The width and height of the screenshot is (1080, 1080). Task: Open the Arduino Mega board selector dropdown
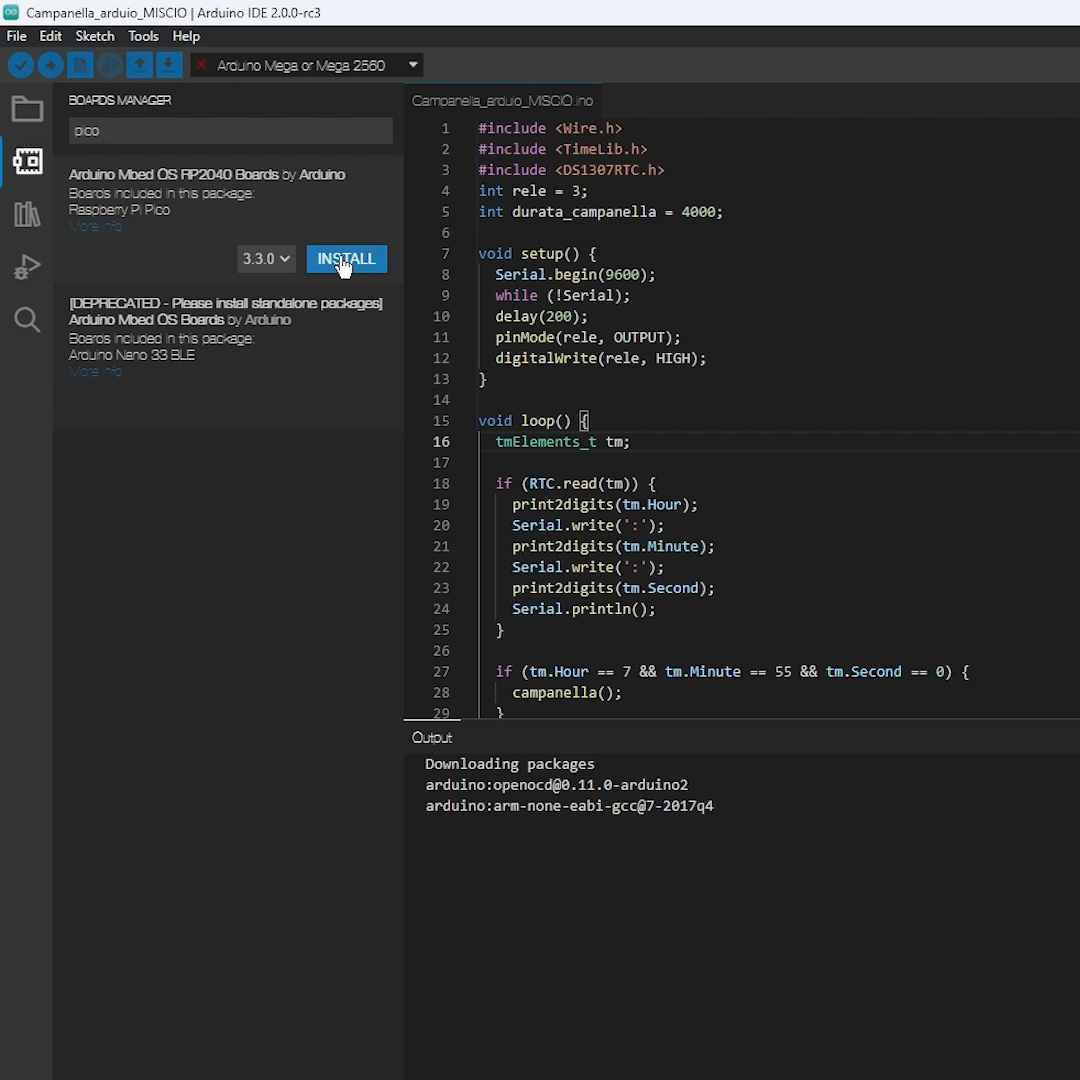(x=308, y=66)
